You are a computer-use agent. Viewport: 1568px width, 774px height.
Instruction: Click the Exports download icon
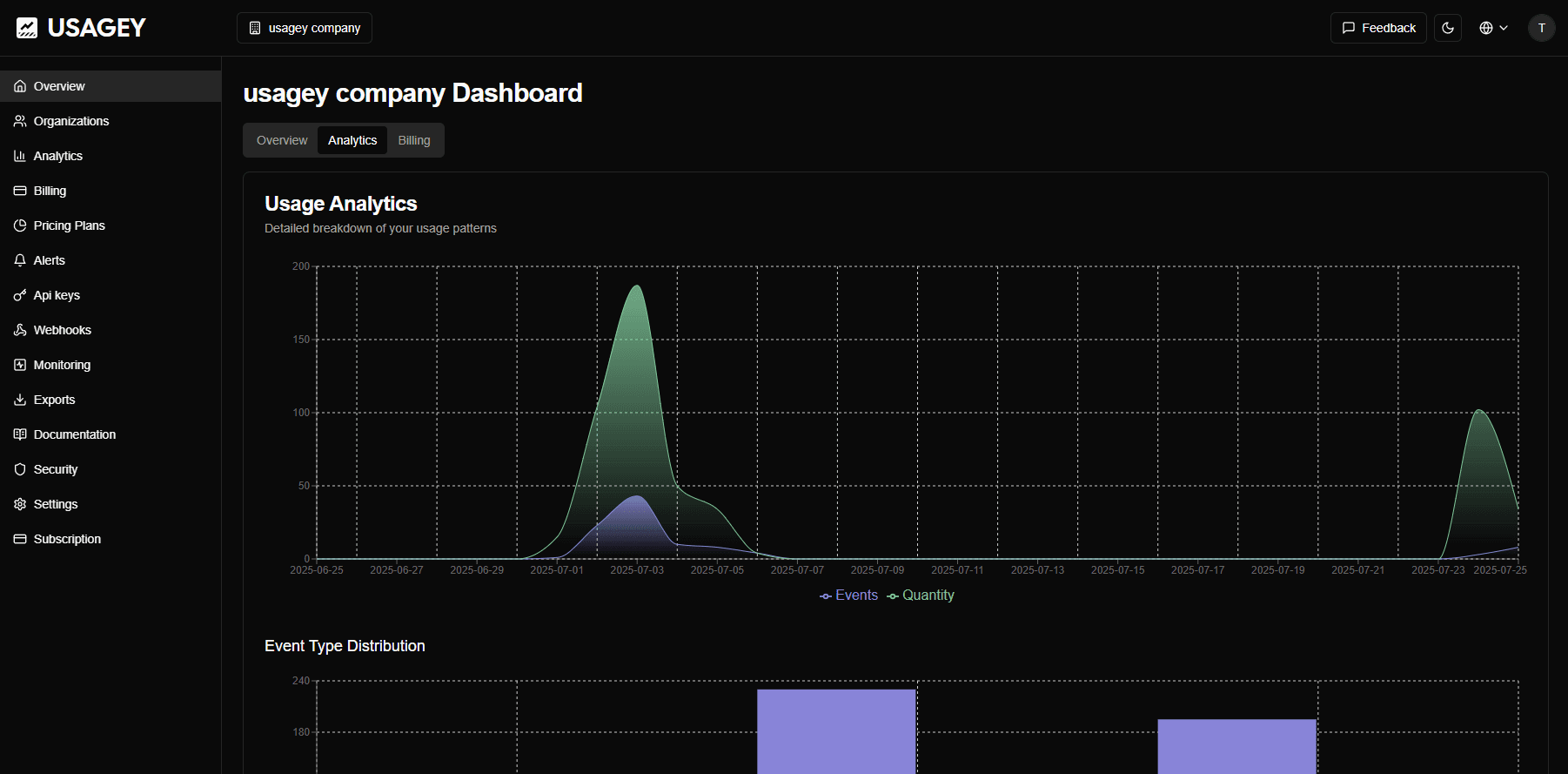pos(20,400)
